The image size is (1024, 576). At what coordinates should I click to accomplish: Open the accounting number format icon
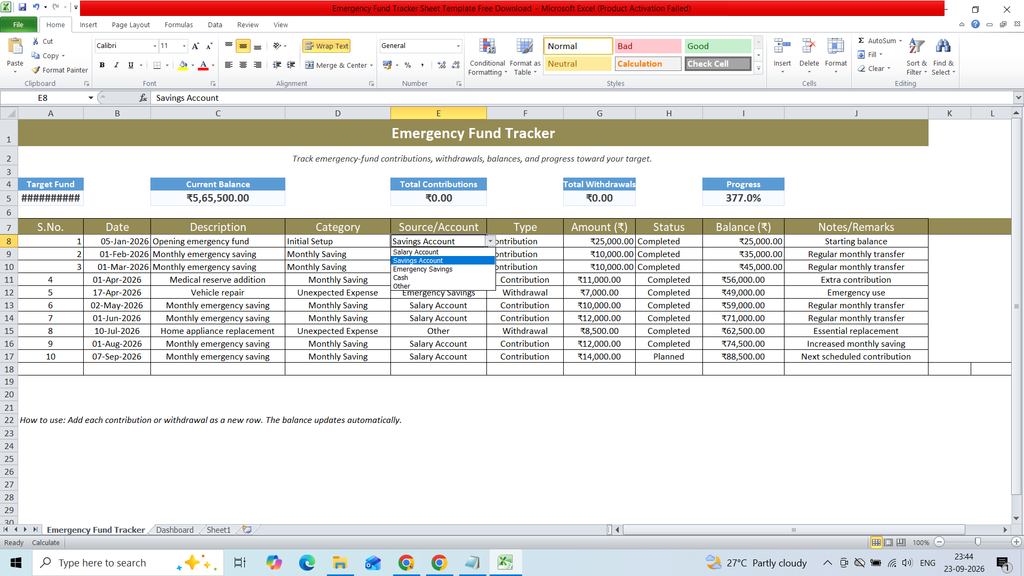tap(387, 65)
